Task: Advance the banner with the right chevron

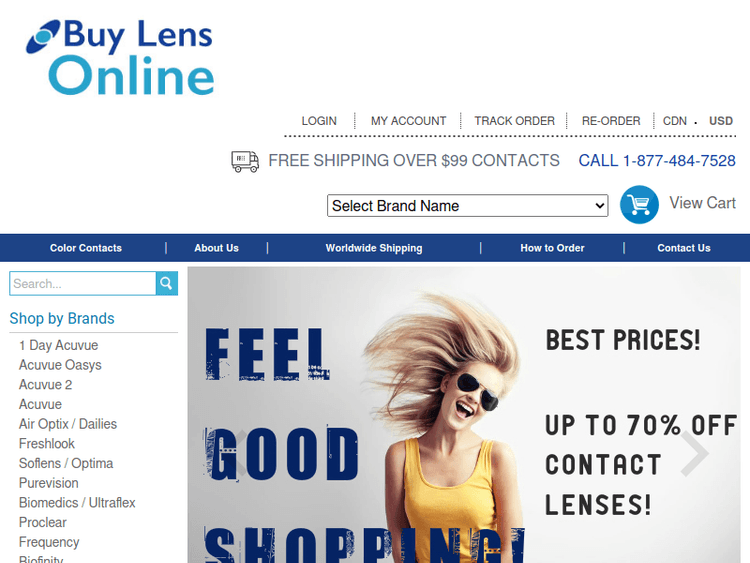Action: click(695, 453)
